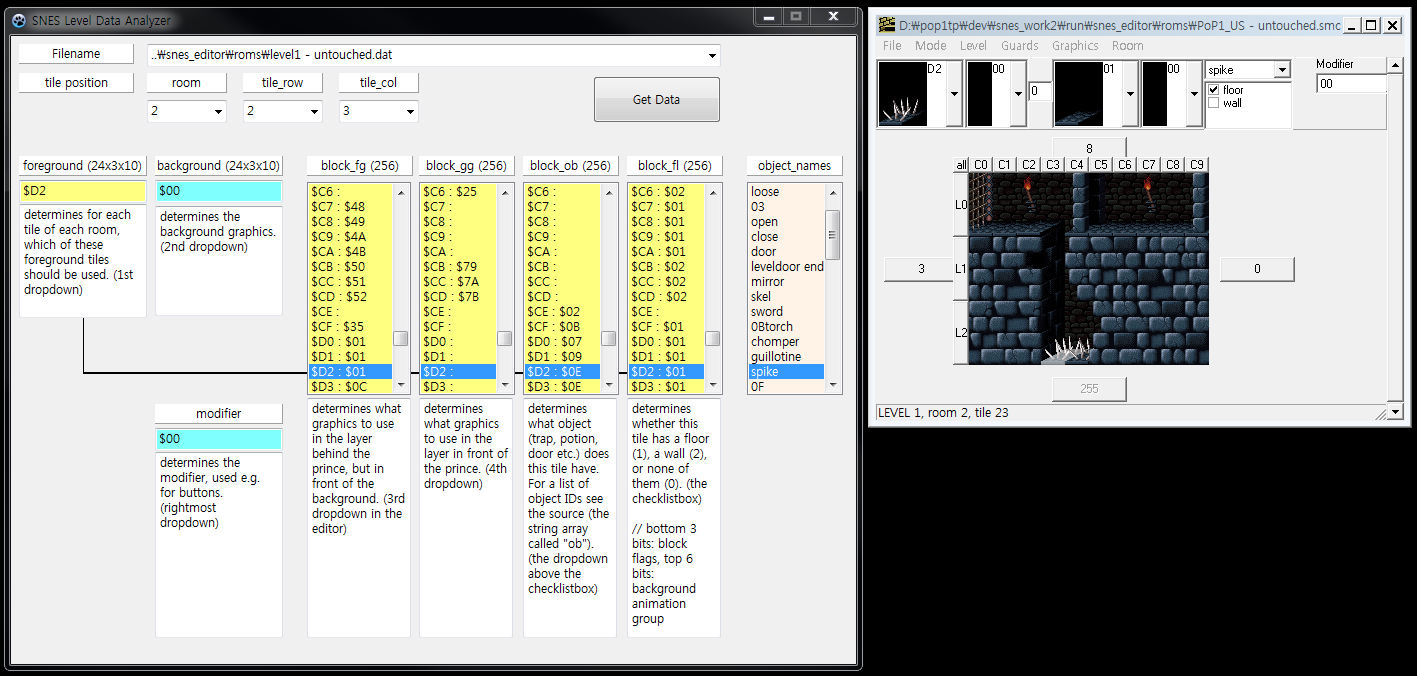
Task: Open the fourth tile dropdown arrow next to spike combo
Action: click(x=1193, y=94)
